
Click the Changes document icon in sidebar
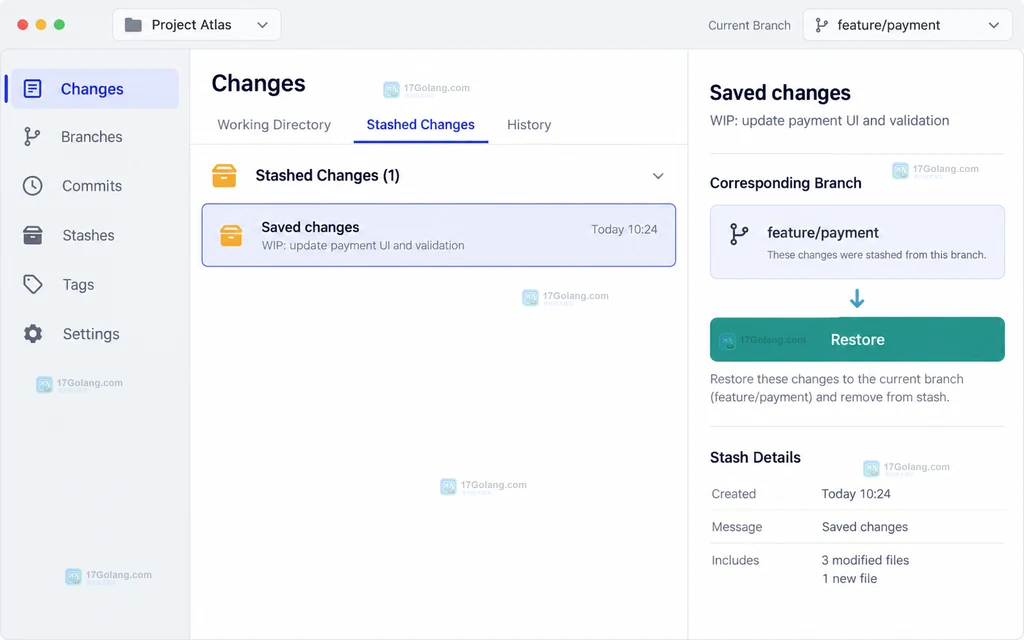coord(32,89)
